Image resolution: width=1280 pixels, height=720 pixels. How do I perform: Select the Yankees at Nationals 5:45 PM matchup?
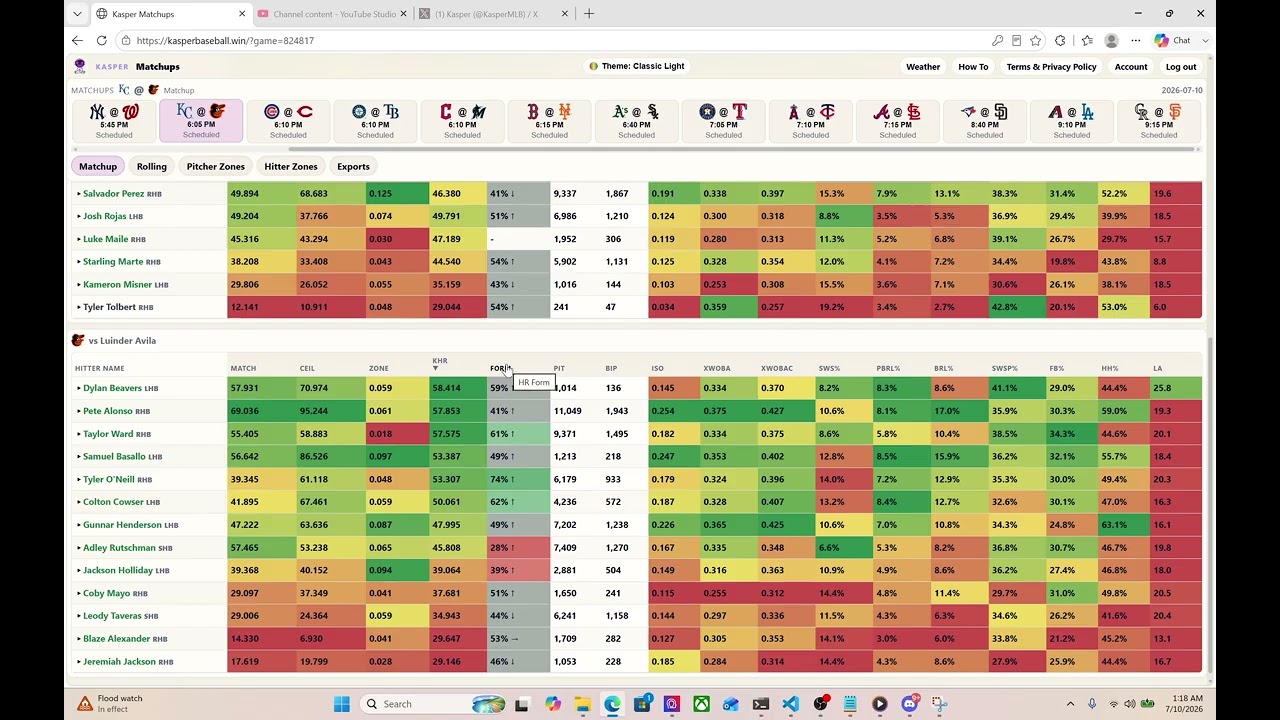pyautogui.click(x=114, y=121)
